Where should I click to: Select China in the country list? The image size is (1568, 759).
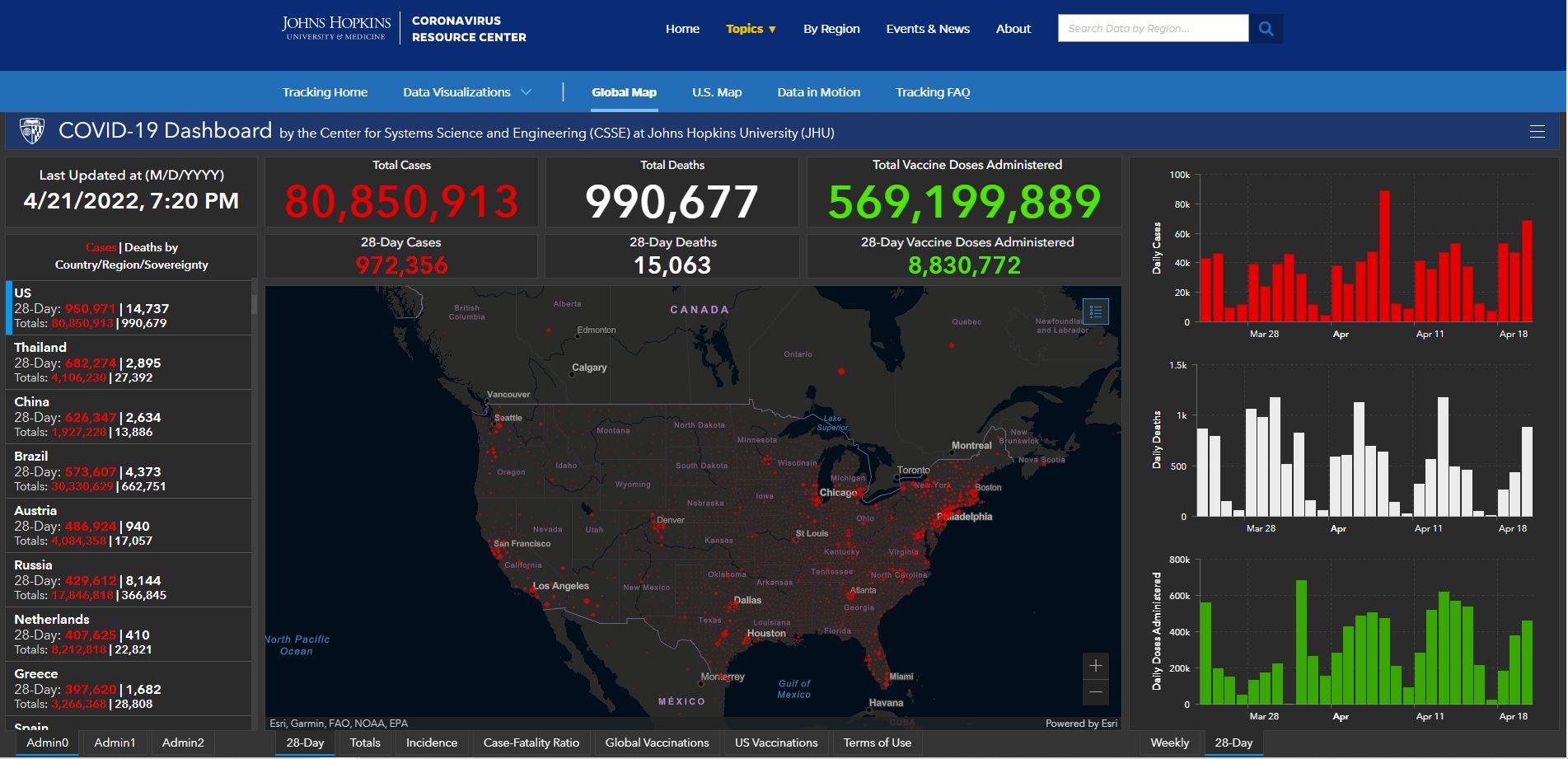click(129, 417)
